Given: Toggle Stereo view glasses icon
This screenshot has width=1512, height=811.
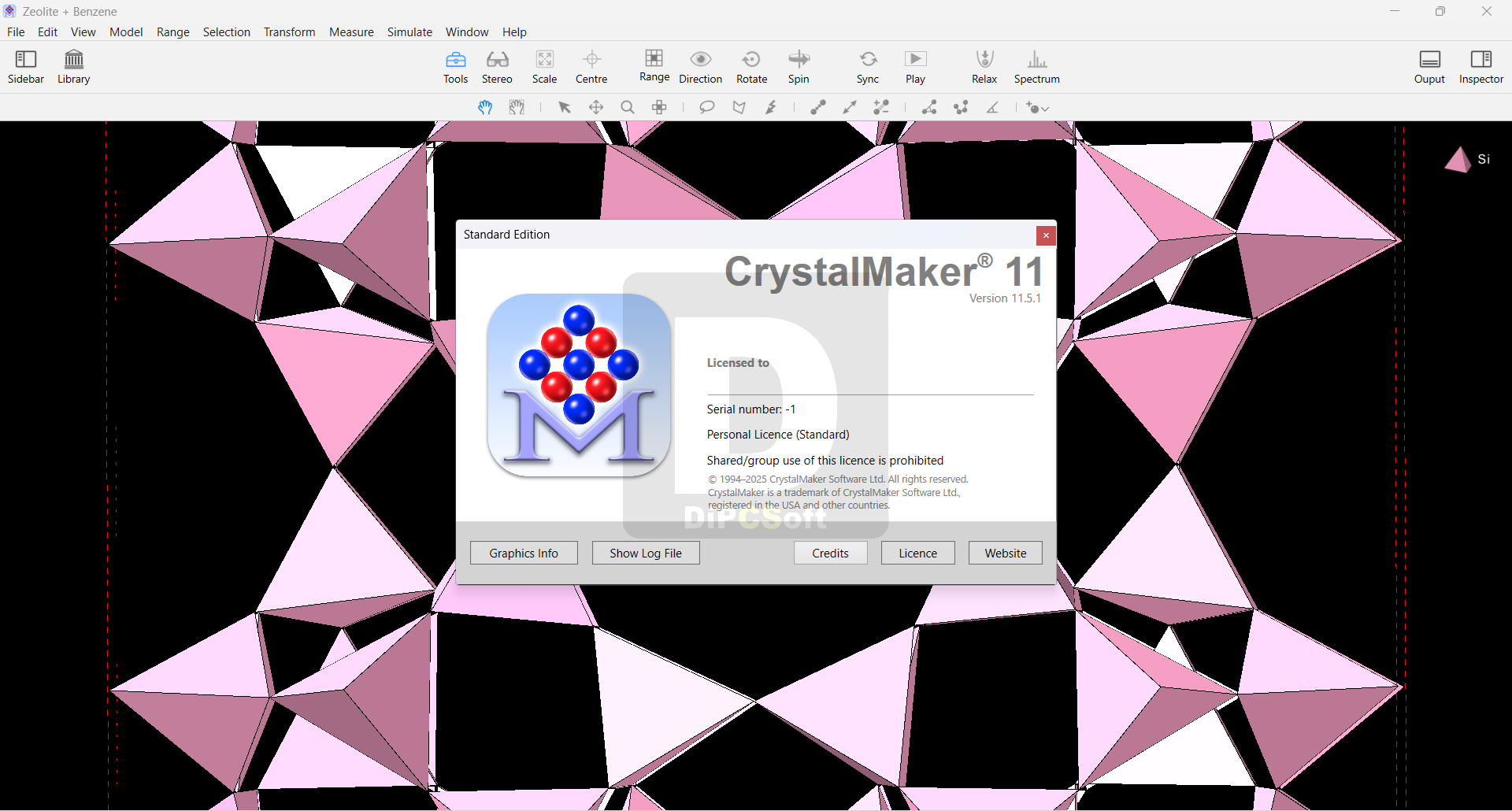Looking at the screenshot, I should point(497,67).
